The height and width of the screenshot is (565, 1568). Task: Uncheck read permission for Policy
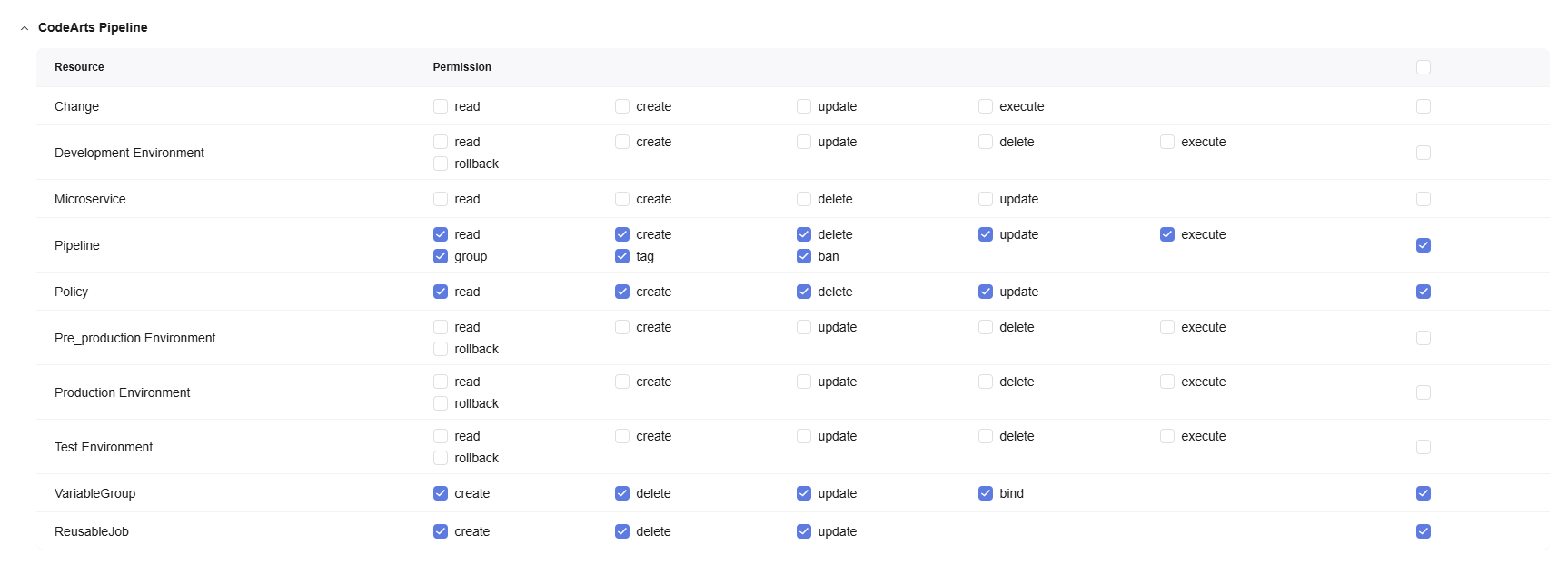pyautogui.click(x=441, y=292)
